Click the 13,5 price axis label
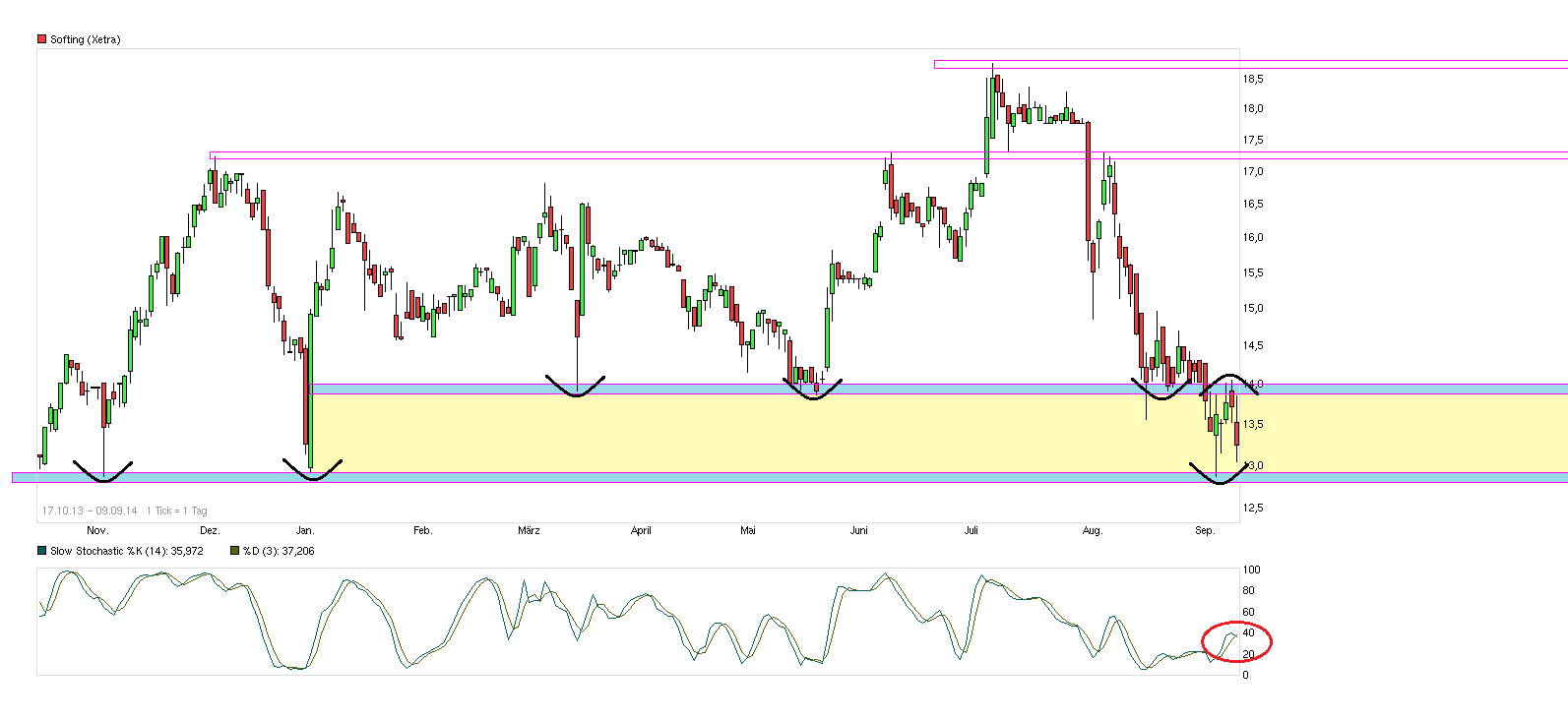 (1253, 424)
